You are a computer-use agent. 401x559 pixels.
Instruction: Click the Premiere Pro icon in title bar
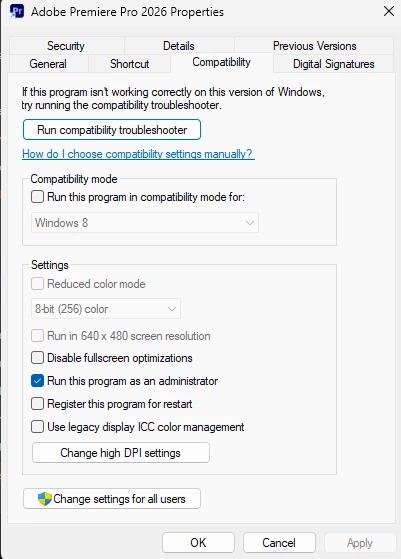coord(17,11)
